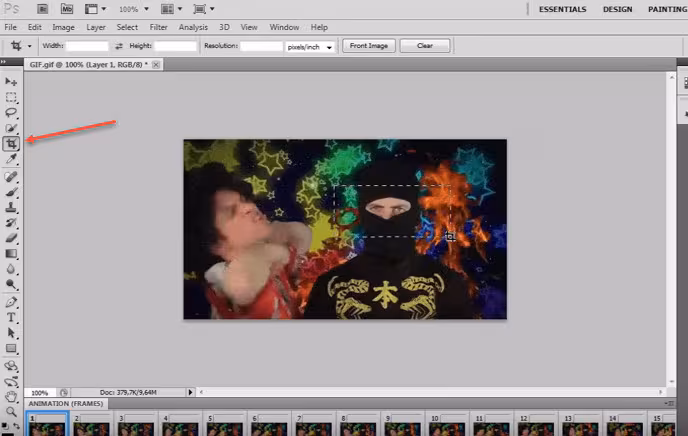Viewport: 688px width, 436px height.
Task: Select the Blur tool
Action: click(11, 269)
